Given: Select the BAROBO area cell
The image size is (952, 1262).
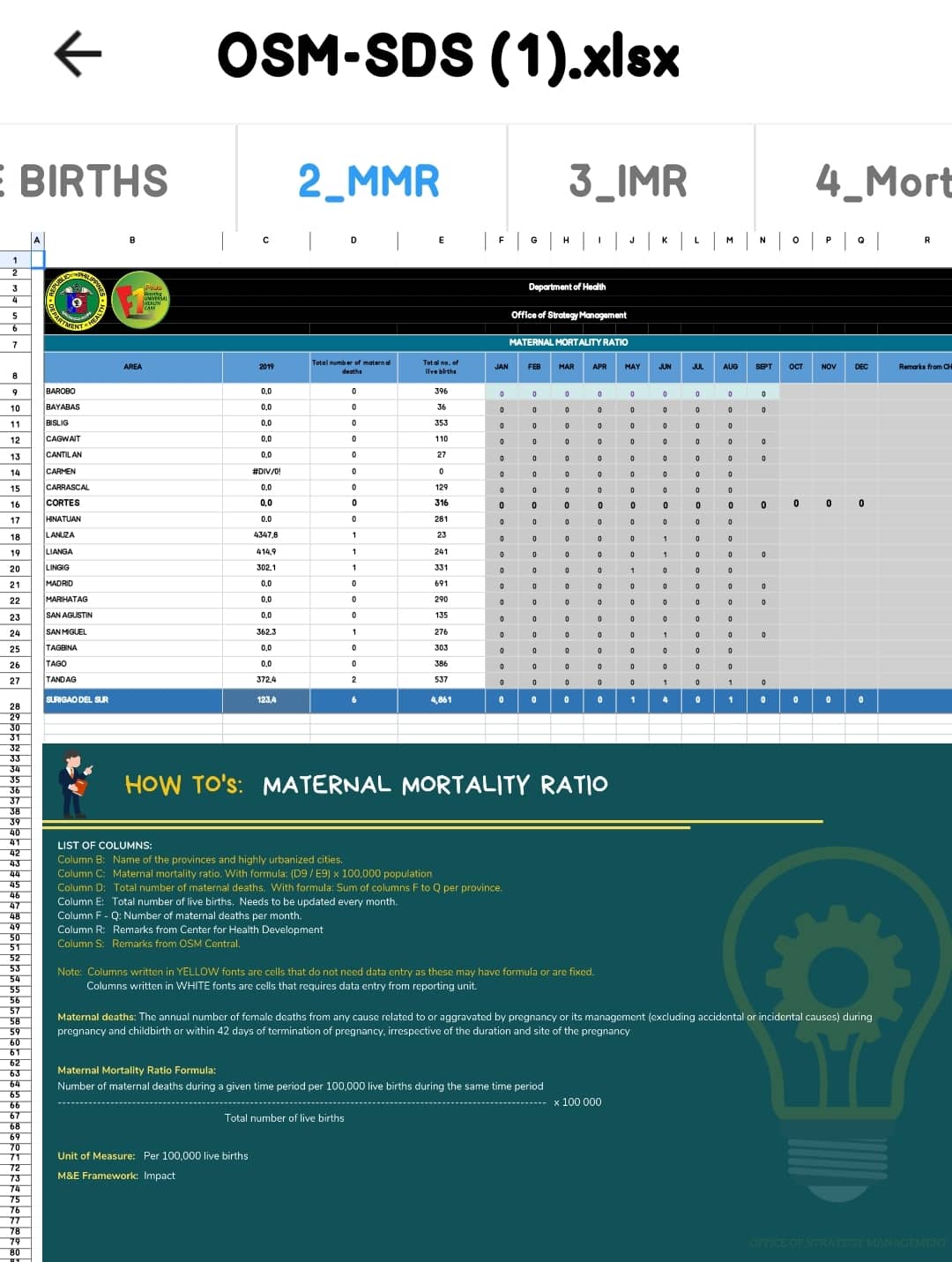Looking at the screenshot, I should coord(133,391).
